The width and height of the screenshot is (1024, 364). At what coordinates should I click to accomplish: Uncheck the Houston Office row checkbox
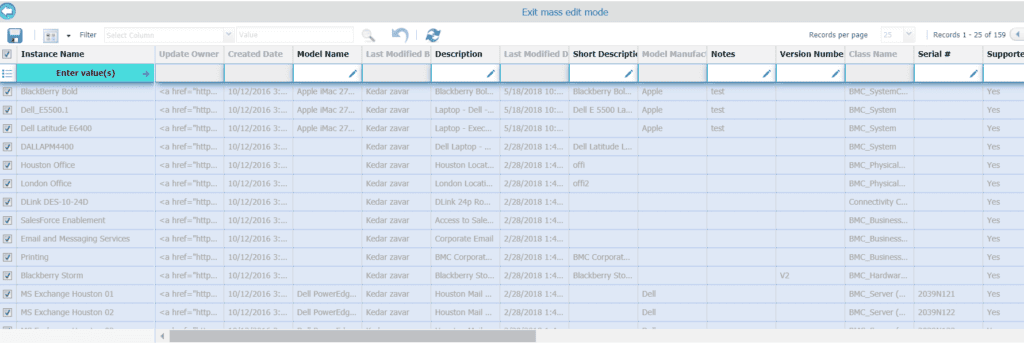click(7, 165)
